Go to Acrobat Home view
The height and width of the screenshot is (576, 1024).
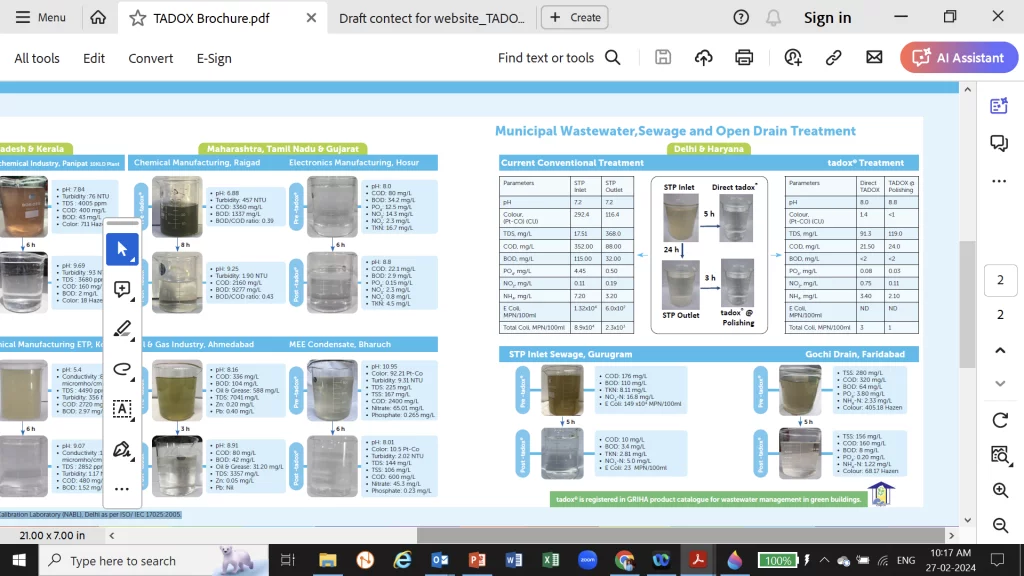(98, 18)
